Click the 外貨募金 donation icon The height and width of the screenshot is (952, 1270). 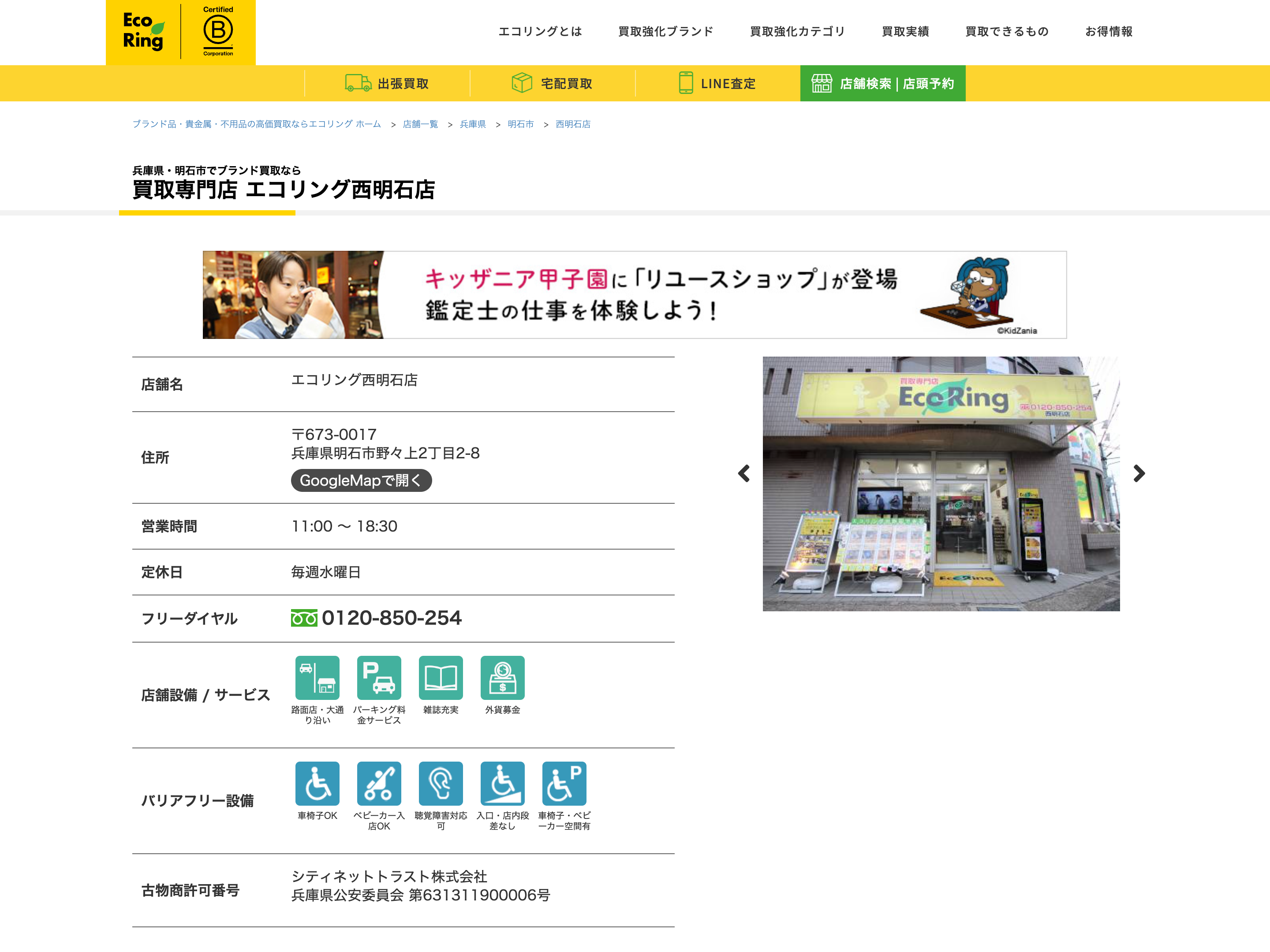pos(502,678)
